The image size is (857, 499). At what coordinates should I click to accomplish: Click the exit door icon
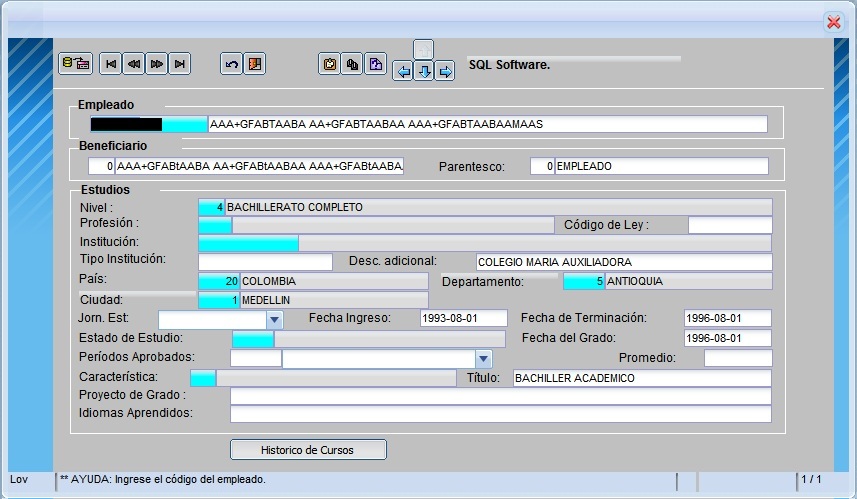(254, 64)
